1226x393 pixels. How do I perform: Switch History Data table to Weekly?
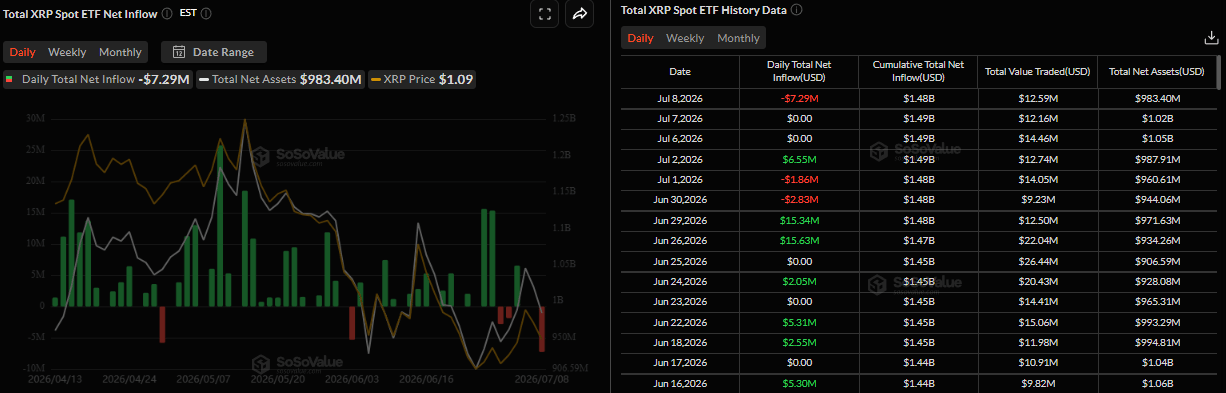(685, 38)
